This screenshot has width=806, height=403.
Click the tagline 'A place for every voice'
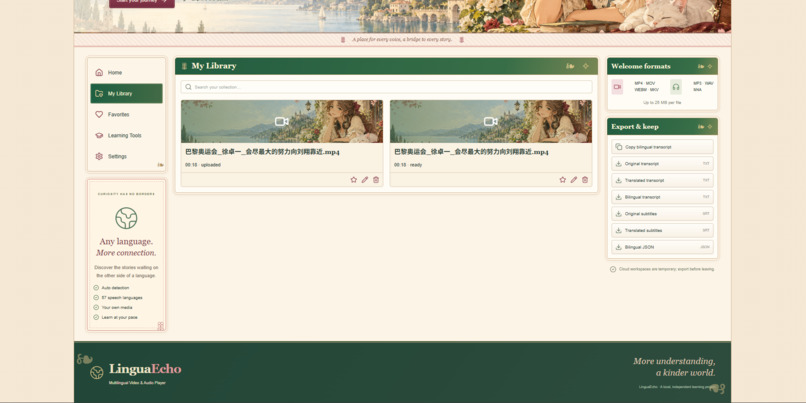tap(402, 39)
